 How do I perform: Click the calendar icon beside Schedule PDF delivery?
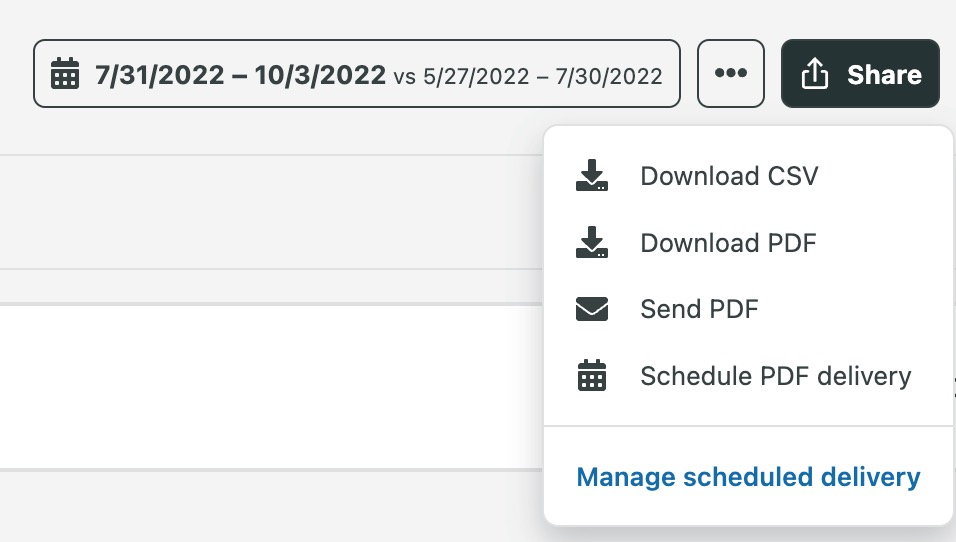coord(592,376)
